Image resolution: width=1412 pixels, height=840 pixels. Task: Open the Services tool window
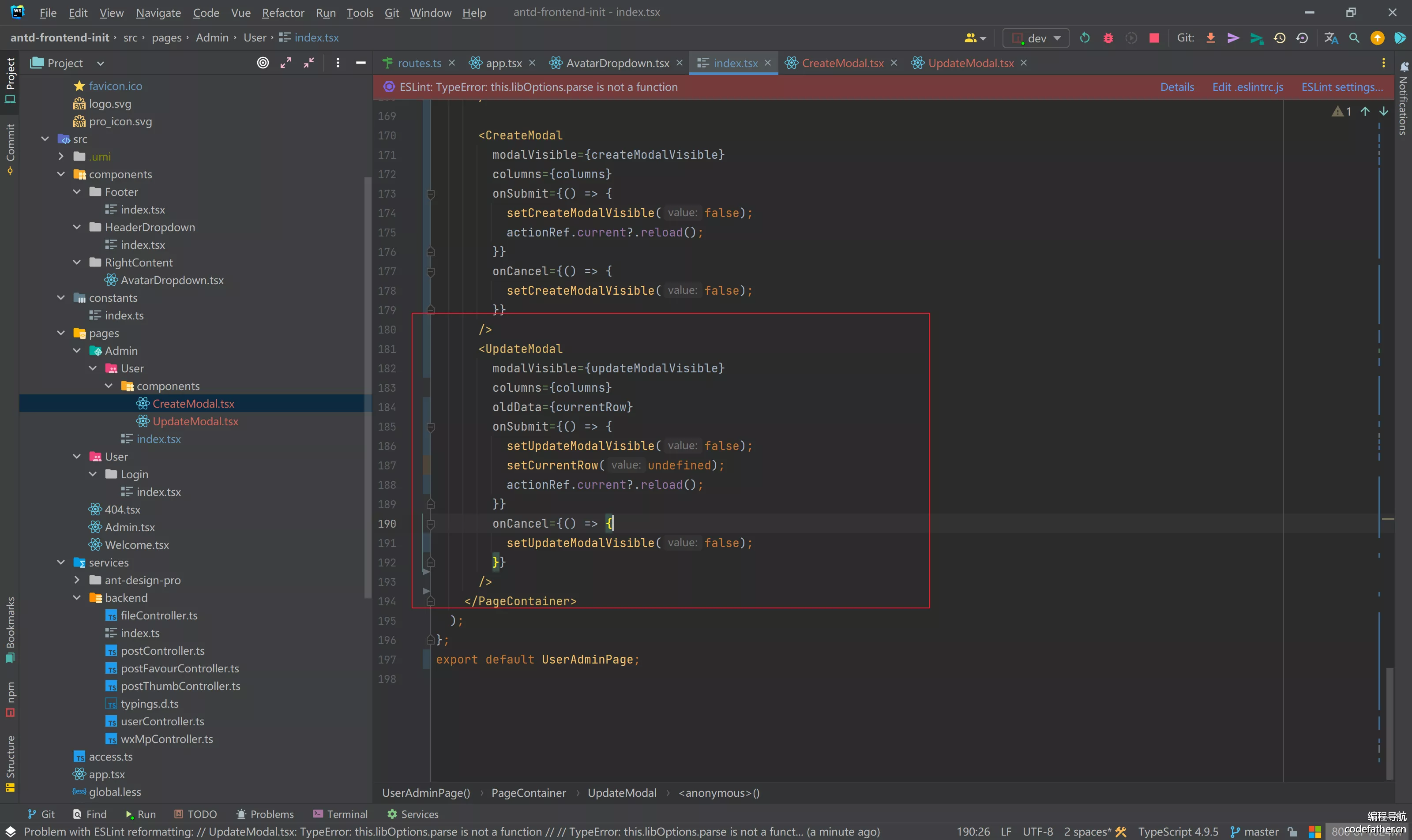(x=413, y=814)
